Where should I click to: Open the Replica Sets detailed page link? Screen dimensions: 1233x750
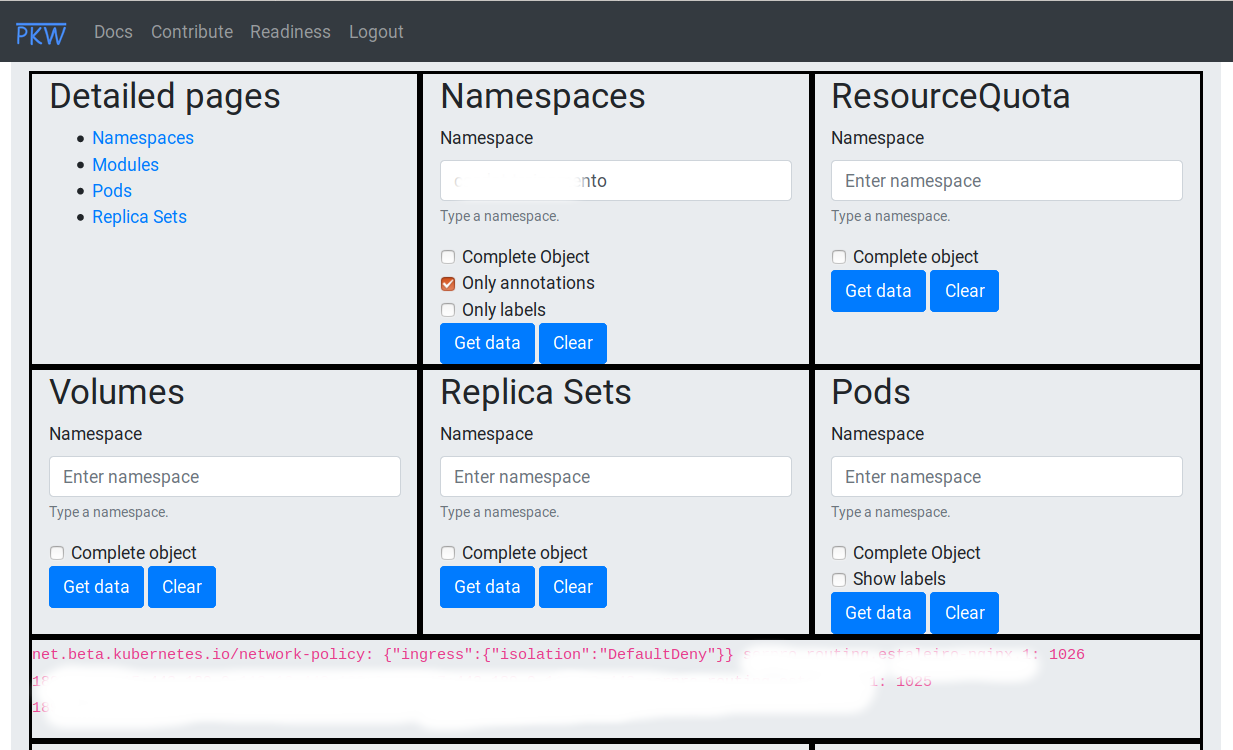139,217
